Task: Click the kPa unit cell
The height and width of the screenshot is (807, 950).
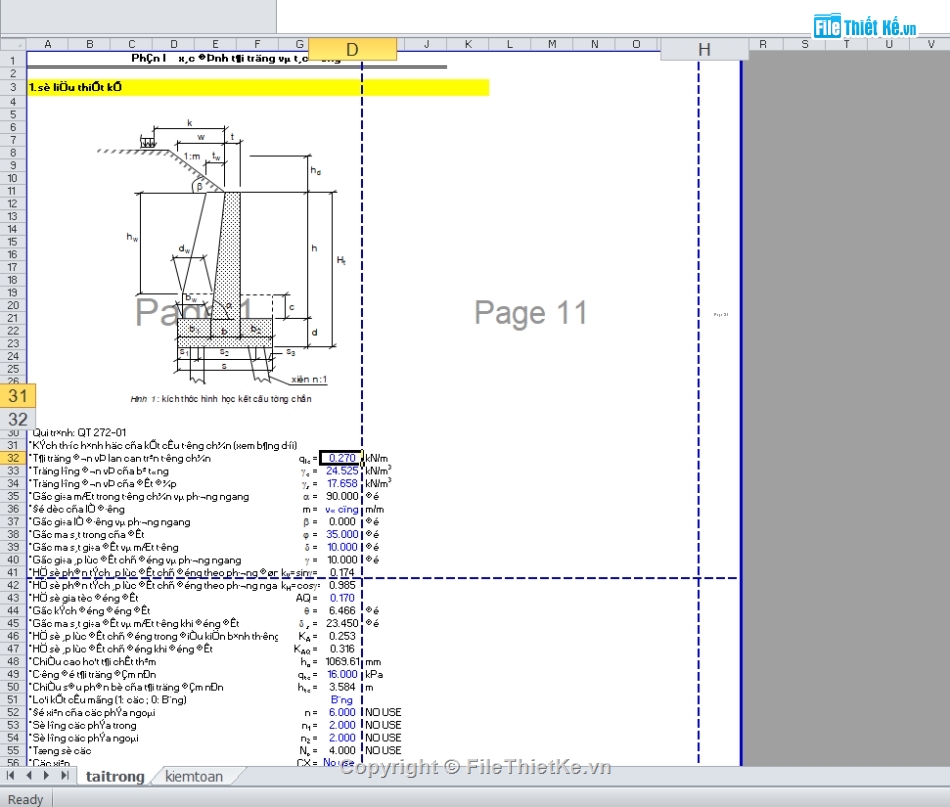Action: coord(374,674)
